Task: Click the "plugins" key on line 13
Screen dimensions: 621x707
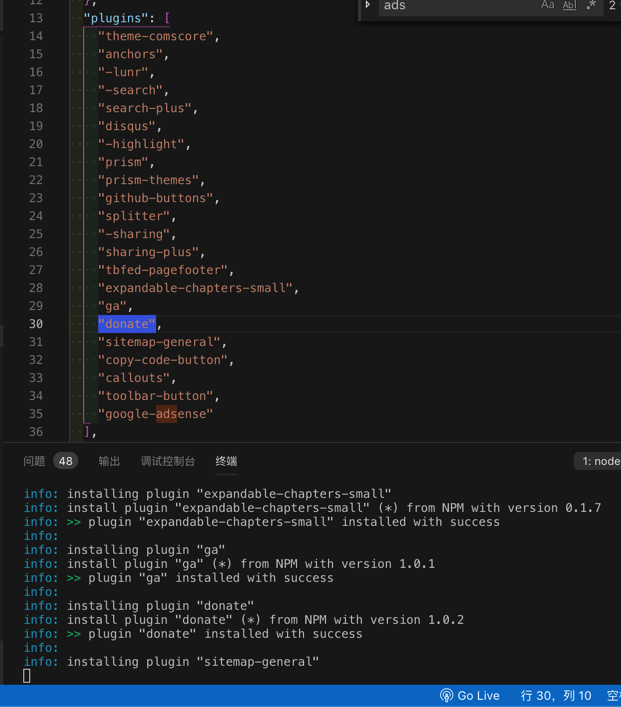Action: 116,18
